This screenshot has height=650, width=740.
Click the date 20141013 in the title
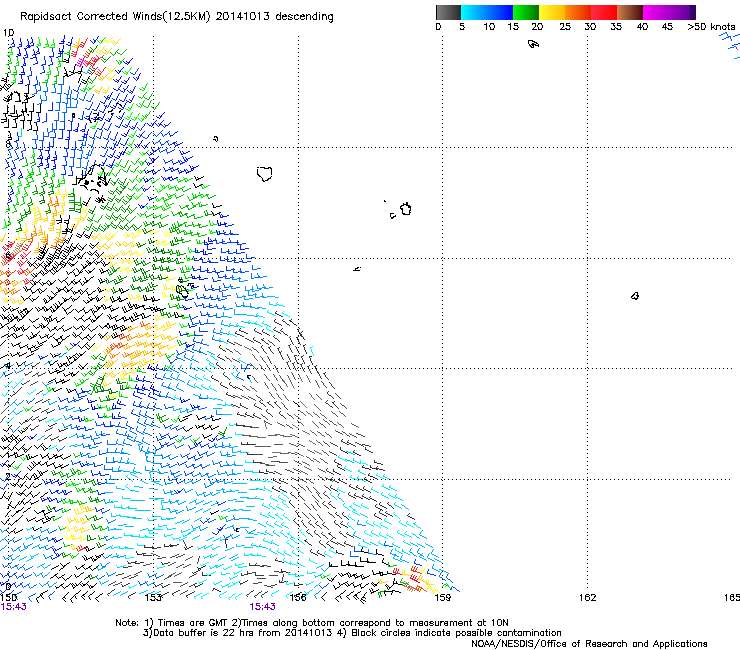click(242, 17)
